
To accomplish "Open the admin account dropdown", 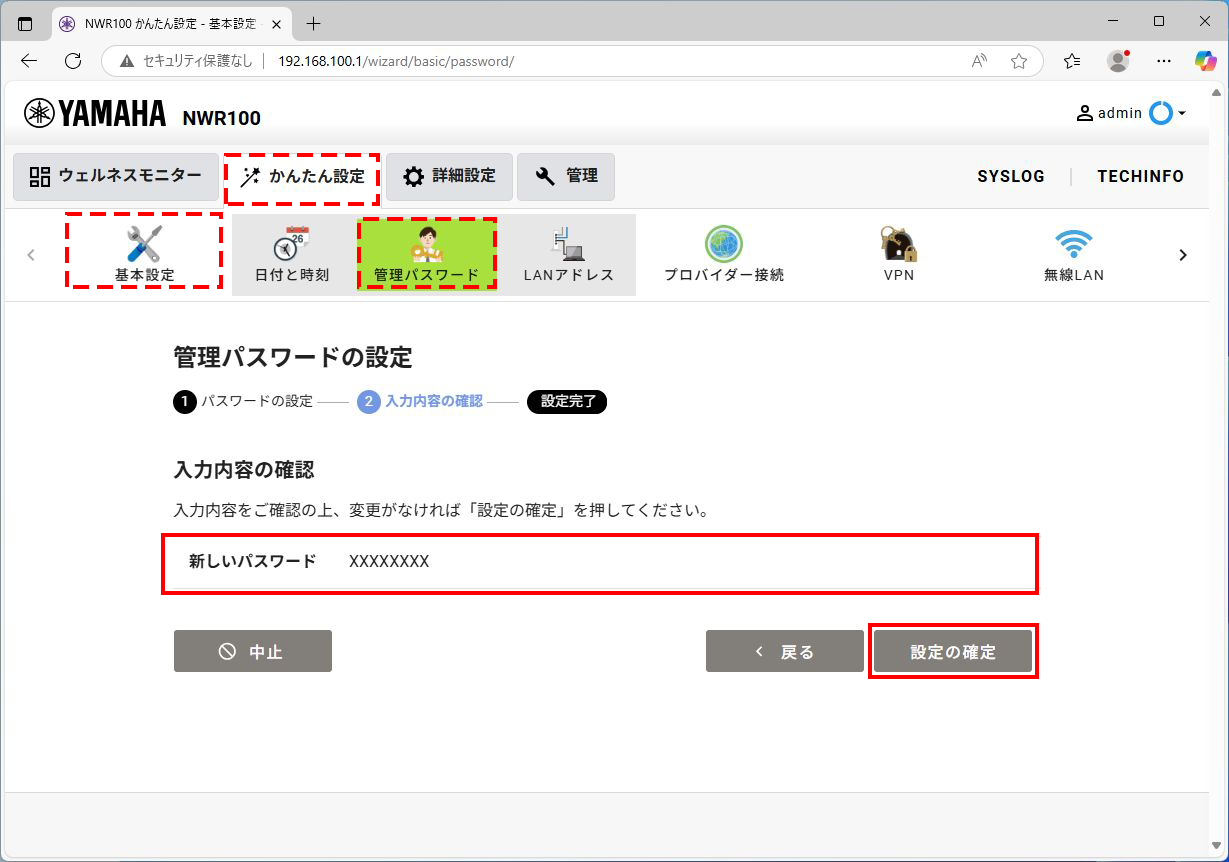I will [x=1131, y=113].
